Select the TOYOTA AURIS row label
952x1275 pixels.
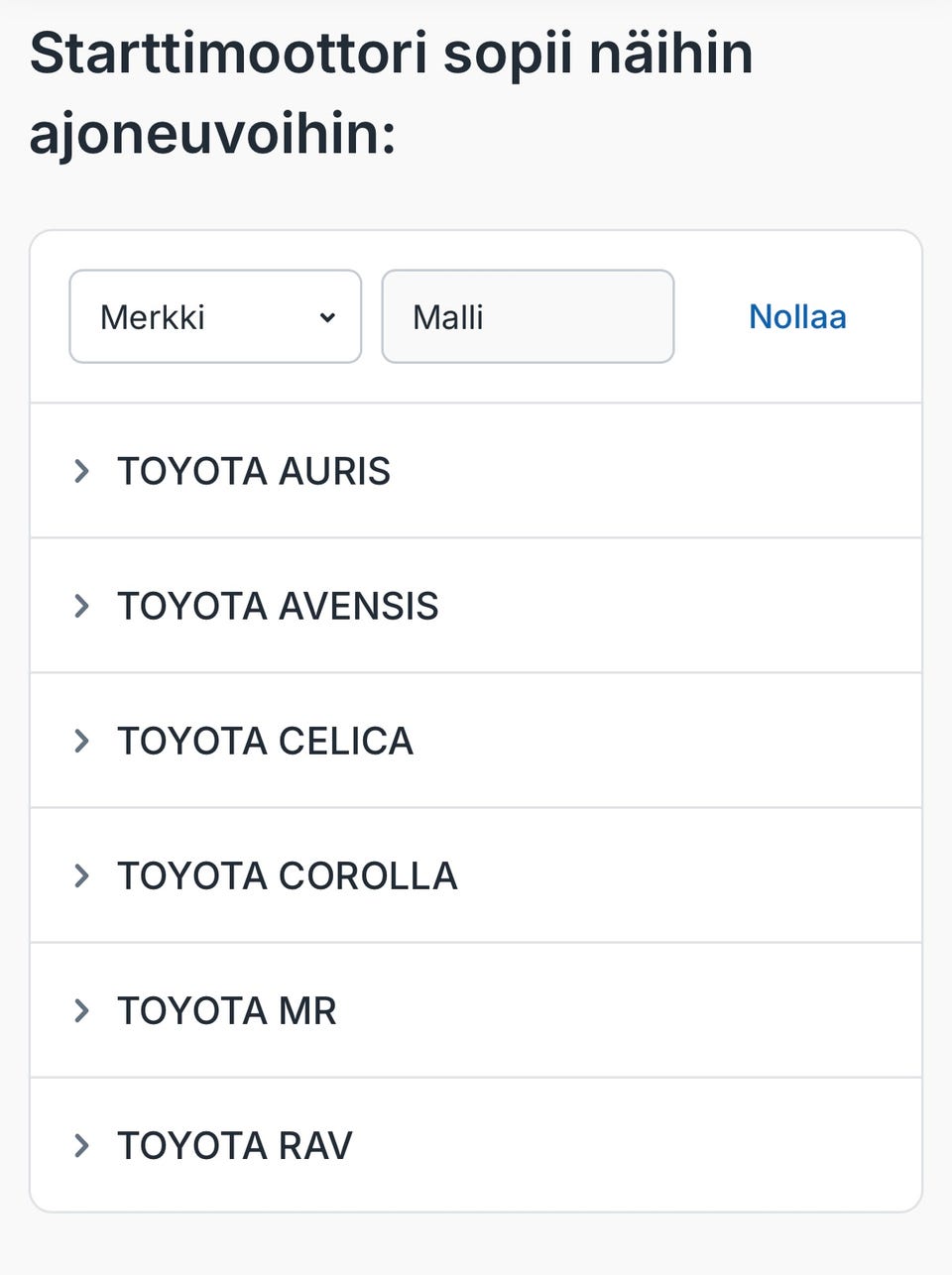click(254, 471)
